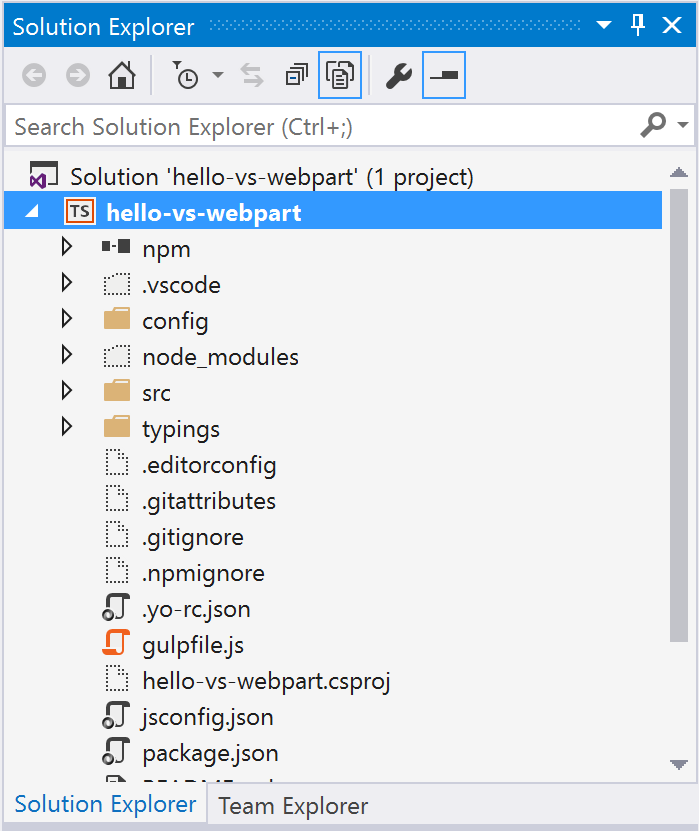This screenshot has height=831, width=699.
Task: Click the package.json JSON icon
Action: 116,752
